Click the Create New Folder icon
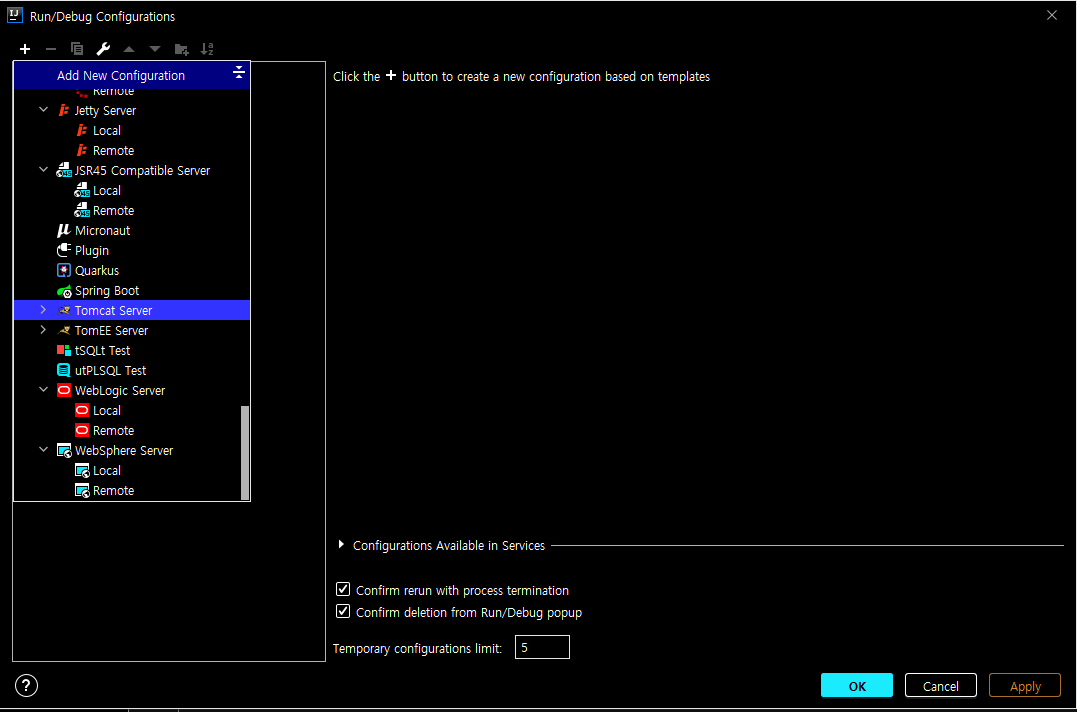1077x712 pixels. point(181,49)
